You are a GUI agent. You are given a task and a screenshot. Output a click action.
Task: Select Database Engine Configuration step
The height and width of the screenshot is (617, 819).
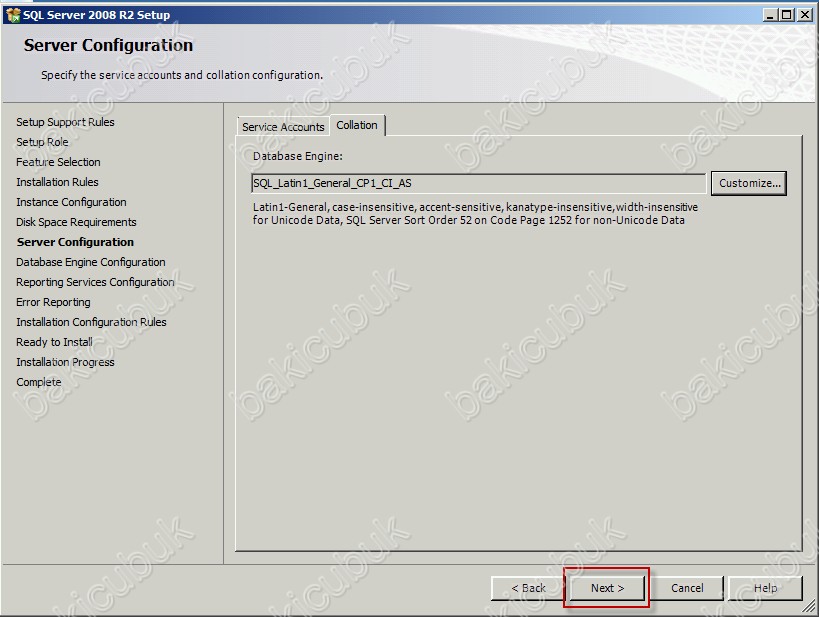pyautogui.click(x=91, y=262)
